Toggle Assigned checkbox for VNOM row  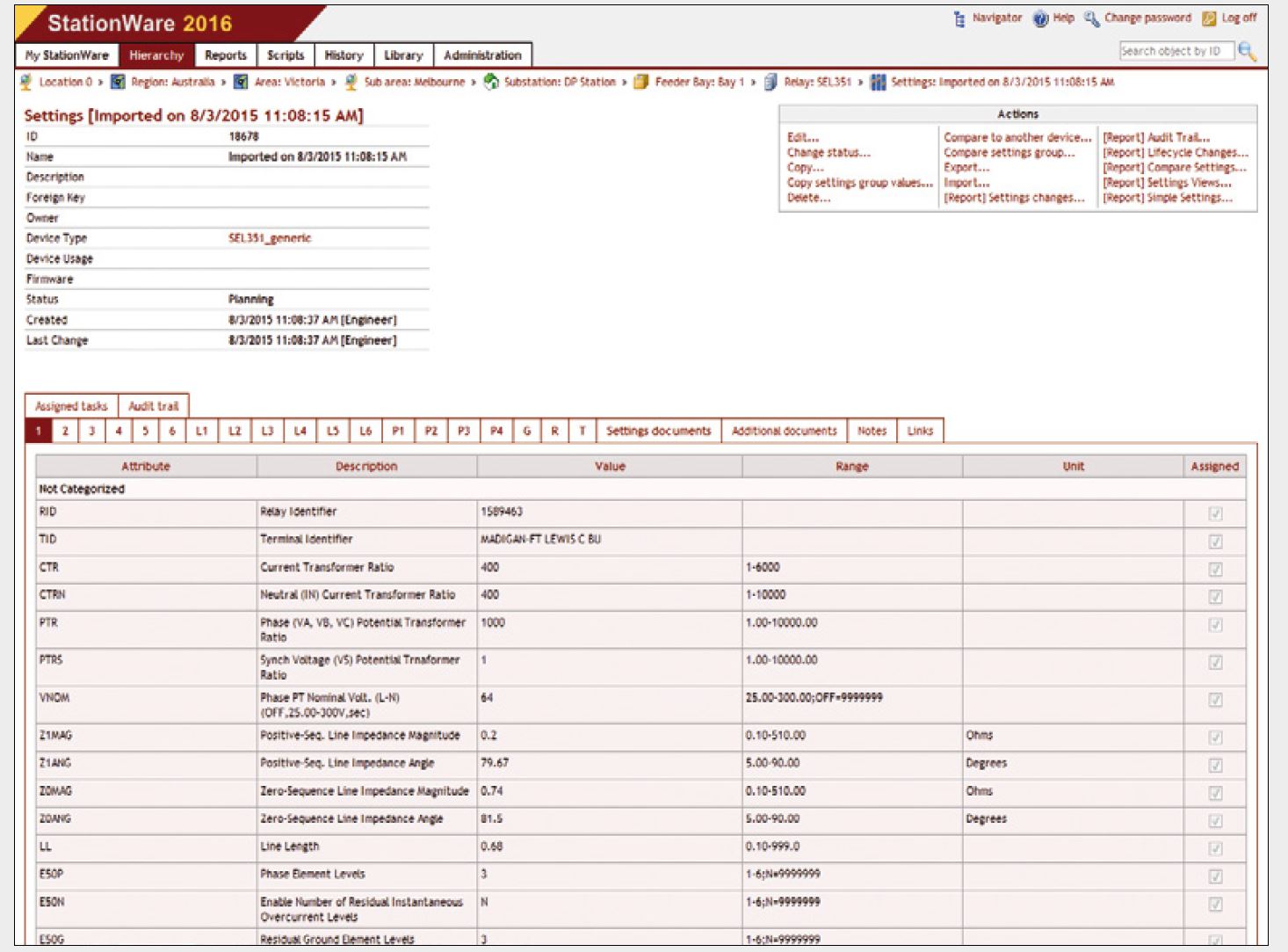coord(1215,700)
